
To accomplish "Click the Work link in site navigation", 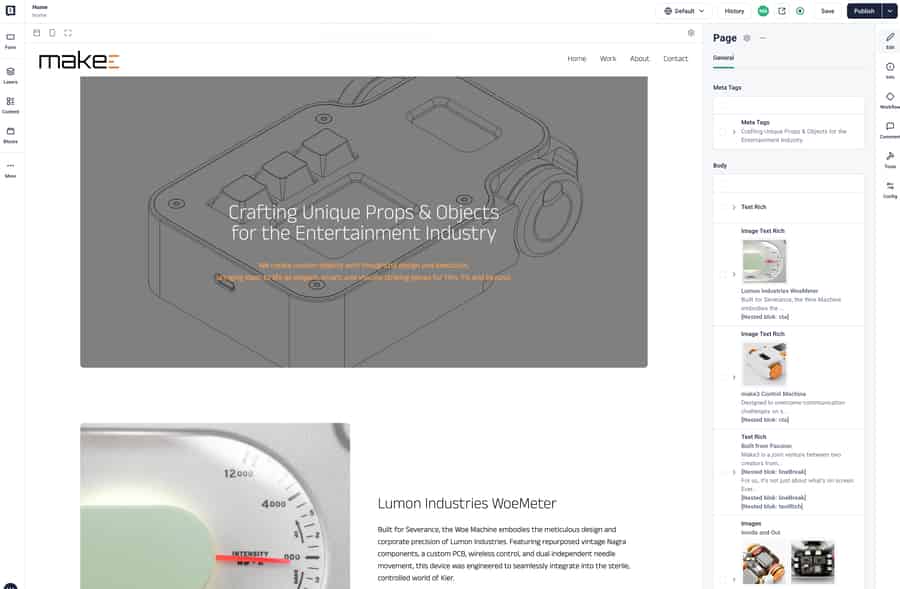I will [608, 59].
